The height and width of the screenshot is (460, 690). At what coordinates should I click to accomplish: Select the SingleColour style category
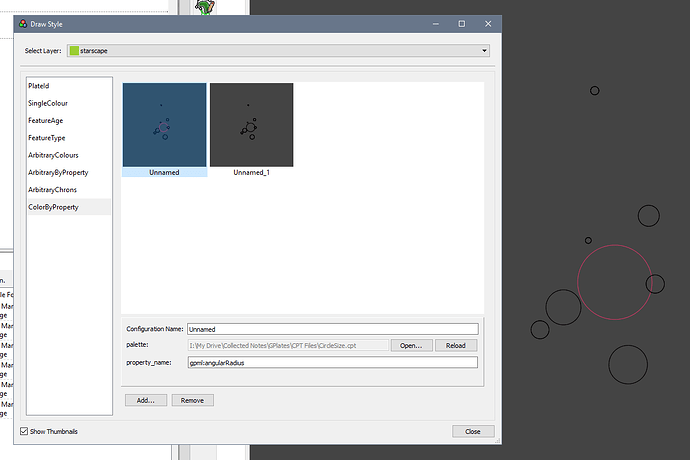69,103
